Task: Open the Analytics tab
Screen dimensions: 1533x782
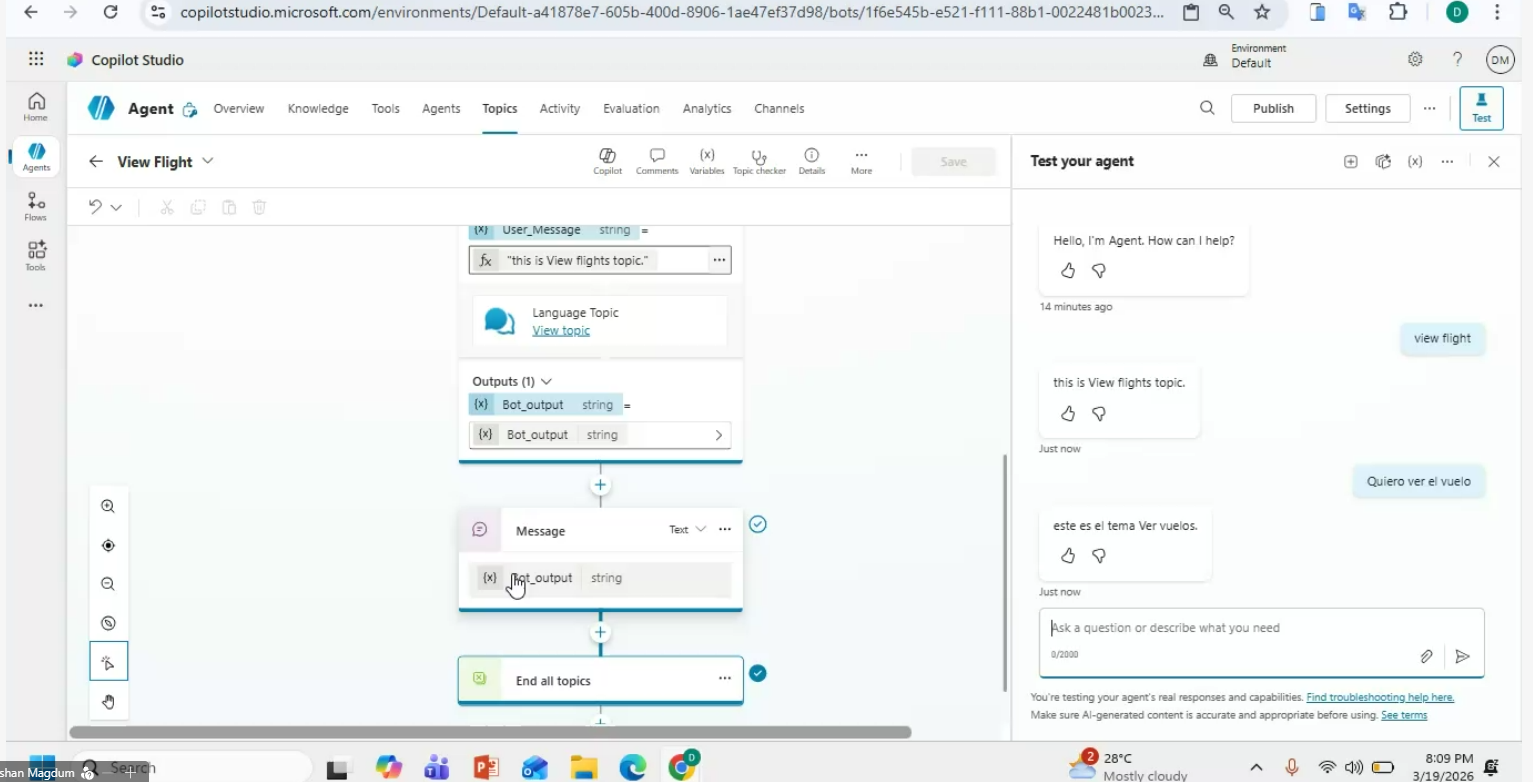Action: pyautogui.click(x=706, y=109)
